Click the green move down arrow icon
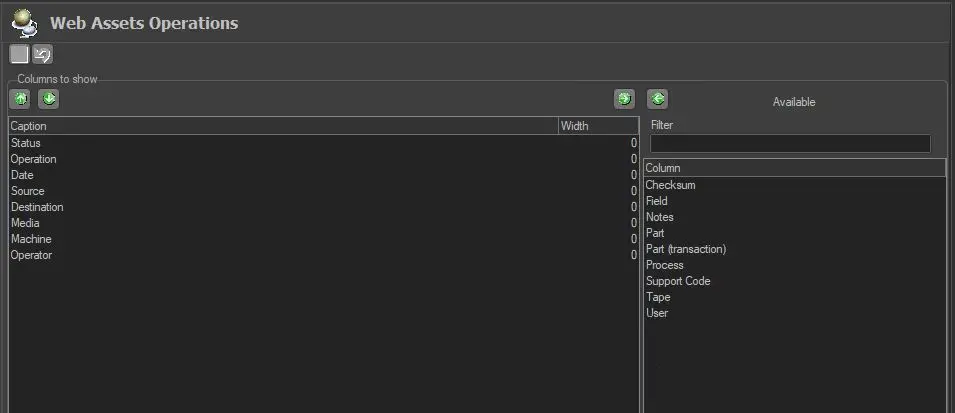955x413 pixels. coord(49,99)
